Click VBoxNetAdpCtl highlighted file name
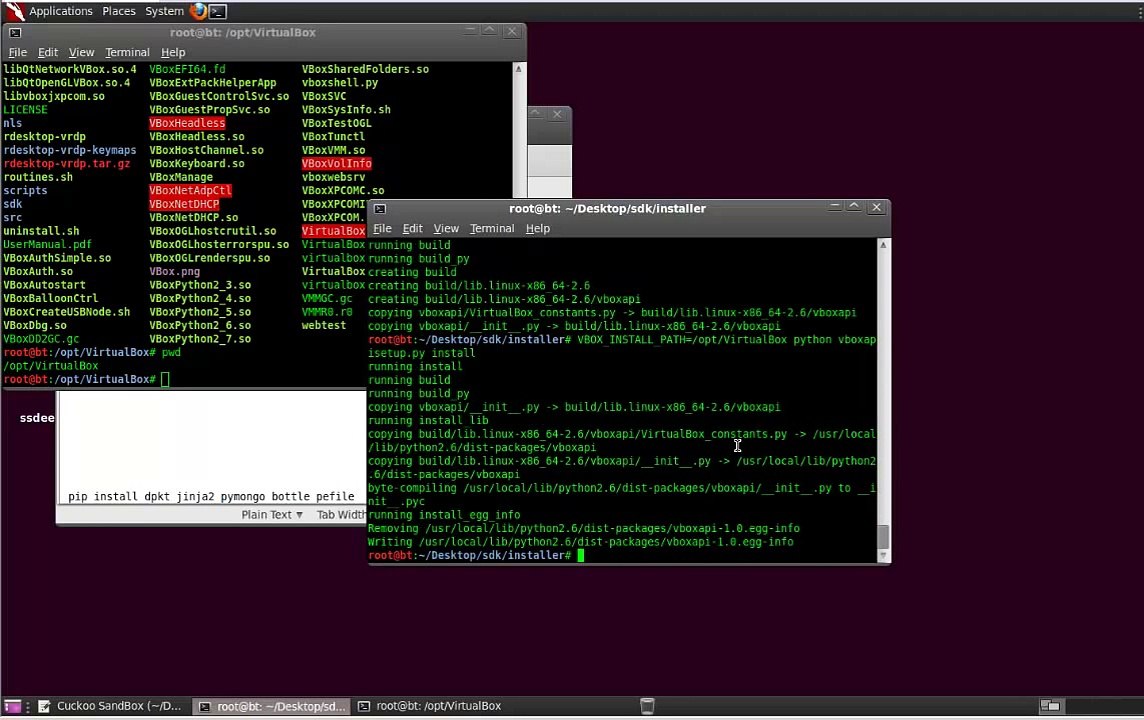The width and height of the screenshot is (1144, 720). [190, 190]
